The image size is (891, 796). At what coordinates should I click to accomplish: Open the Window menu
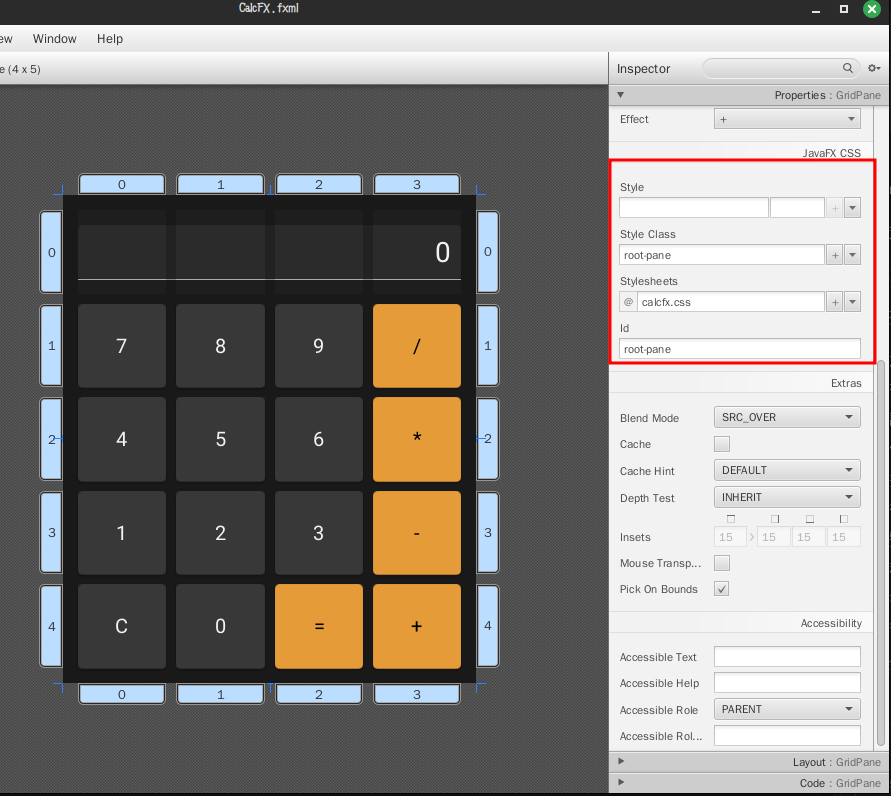(55, 39)
